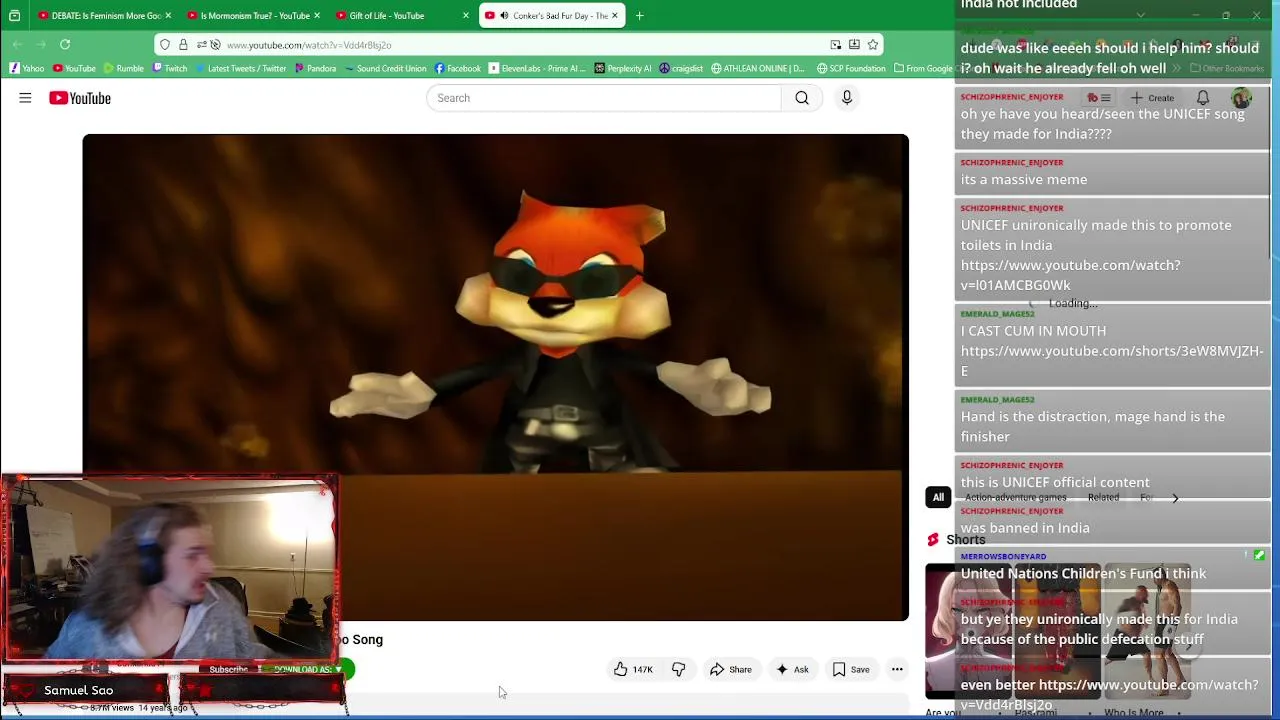Open Perplexity AI bookmark

click(623, 68)
